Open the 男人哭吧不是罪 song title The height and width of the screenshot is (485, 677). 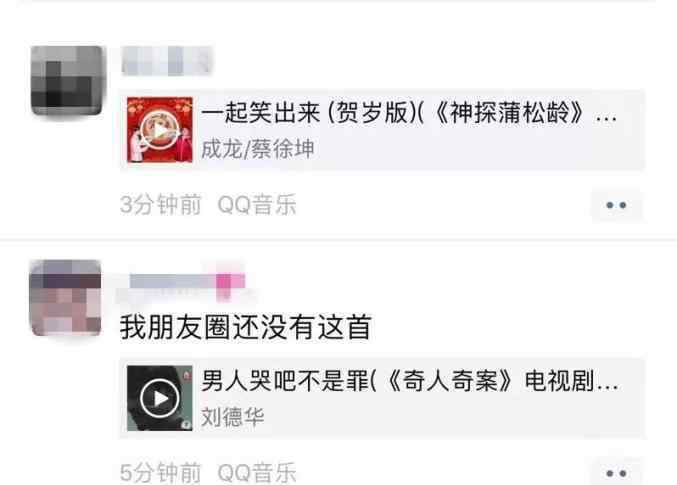coord(410,381)
